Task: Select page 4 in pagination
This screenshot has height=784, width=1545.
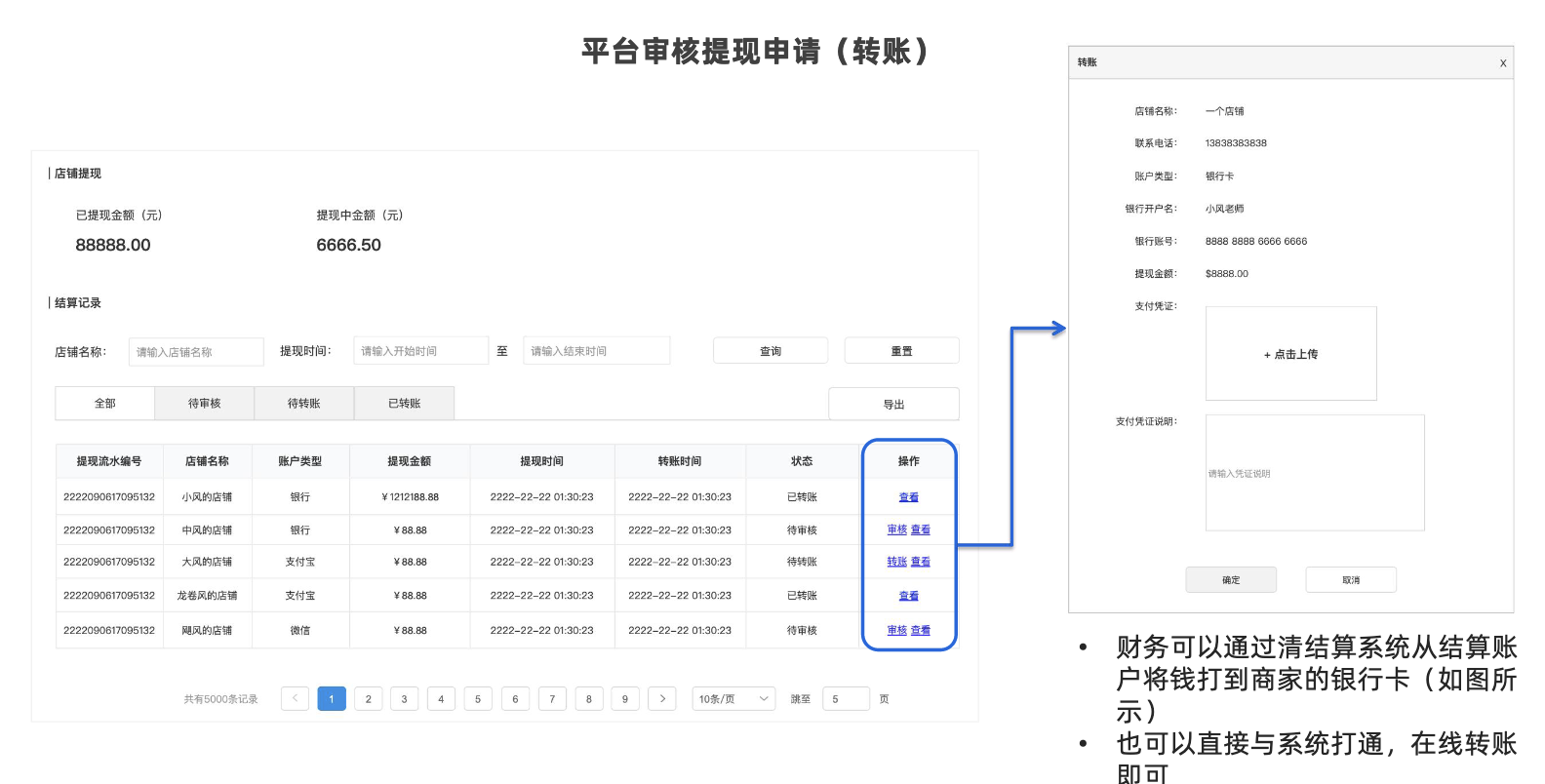Action: [441, 698]
